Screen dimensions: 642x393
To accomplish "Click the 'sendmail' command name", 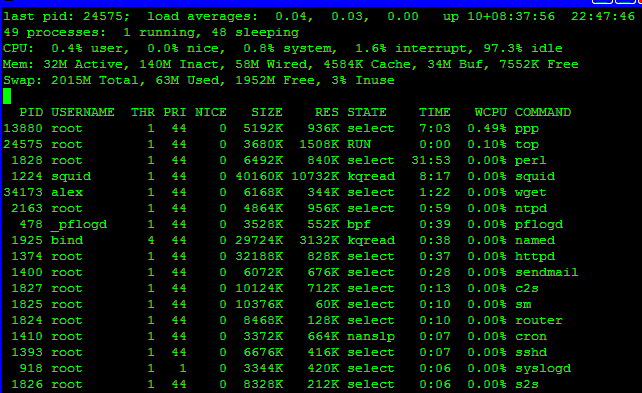I will (547, 272).
